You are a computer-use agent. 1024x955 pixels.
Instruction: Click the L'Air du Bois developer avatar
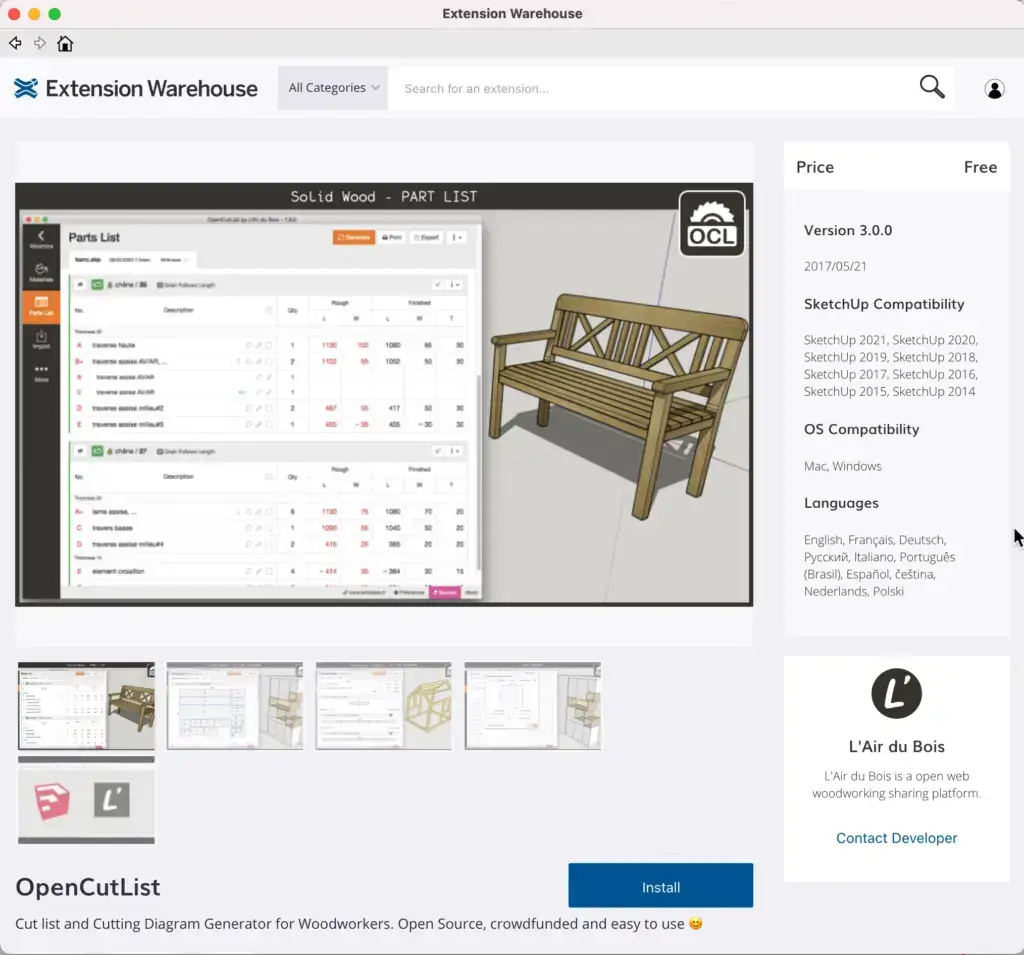click(897, 693)
